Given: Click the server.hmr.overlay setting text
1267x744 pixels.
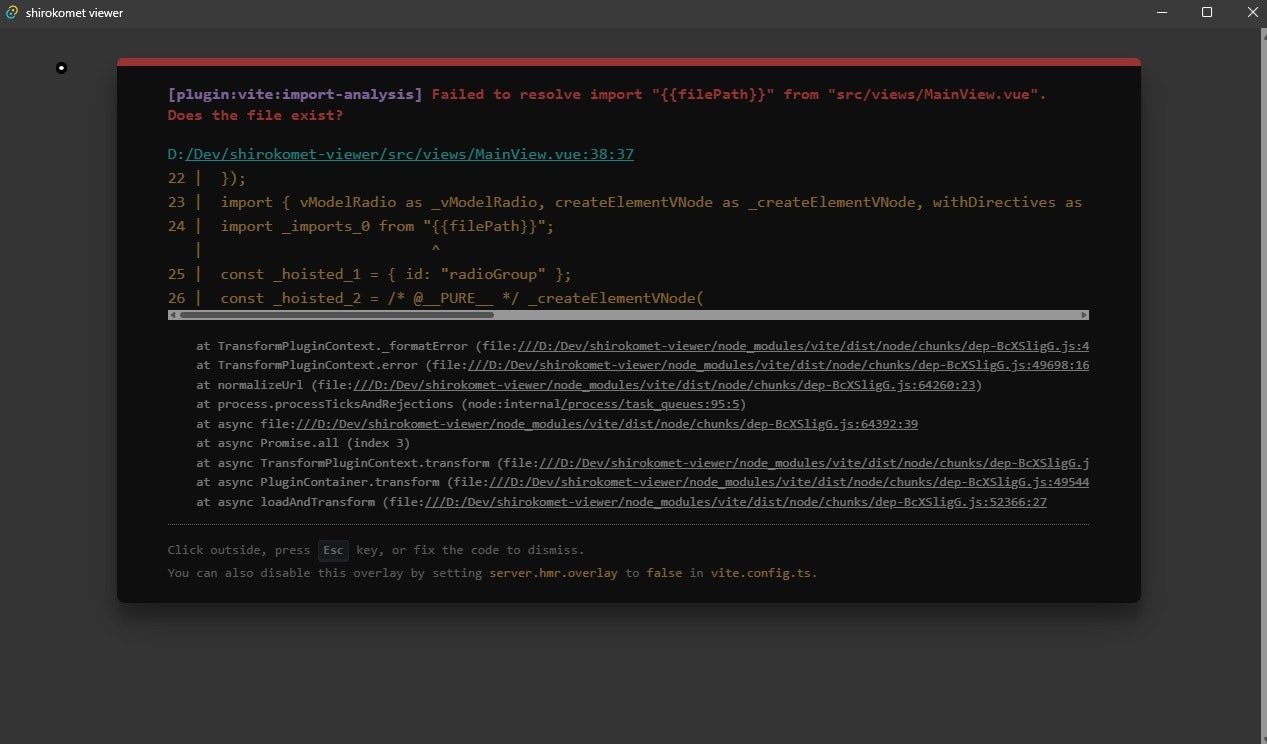Looking at the screenshot, I should (x=553, y=574).
